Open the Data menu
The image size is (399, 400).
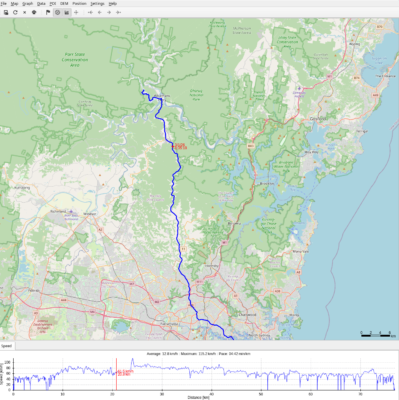click(41, 3)
